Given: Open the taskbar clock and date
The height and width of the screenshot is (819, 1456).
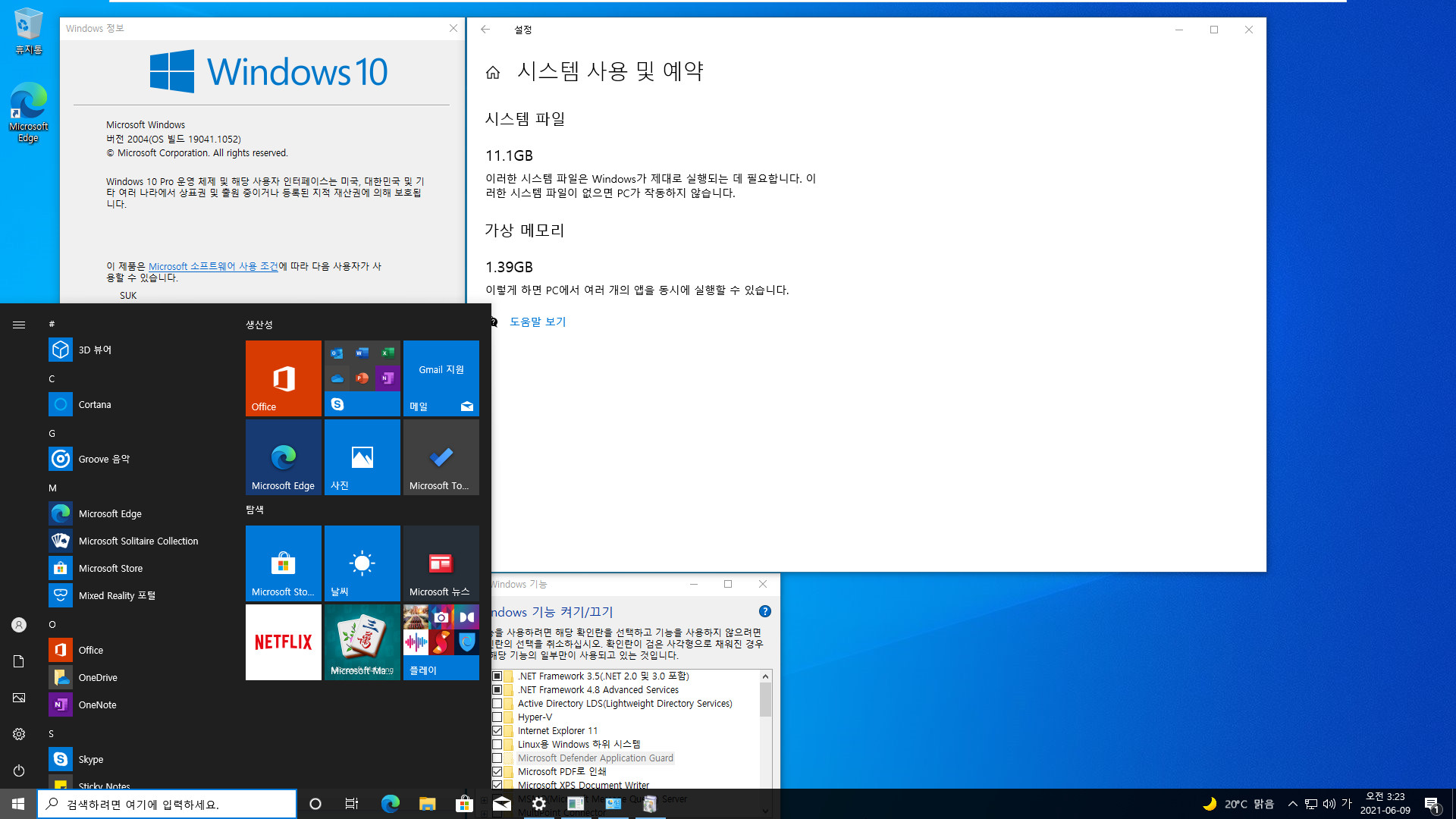Looking at the screenshot, I should [1385, 804].
